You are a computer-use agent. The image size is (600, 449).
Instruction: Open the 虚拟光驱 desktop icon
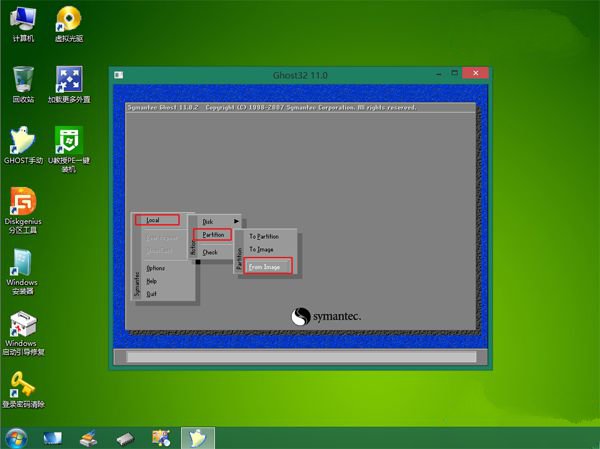tap(69, 24)
